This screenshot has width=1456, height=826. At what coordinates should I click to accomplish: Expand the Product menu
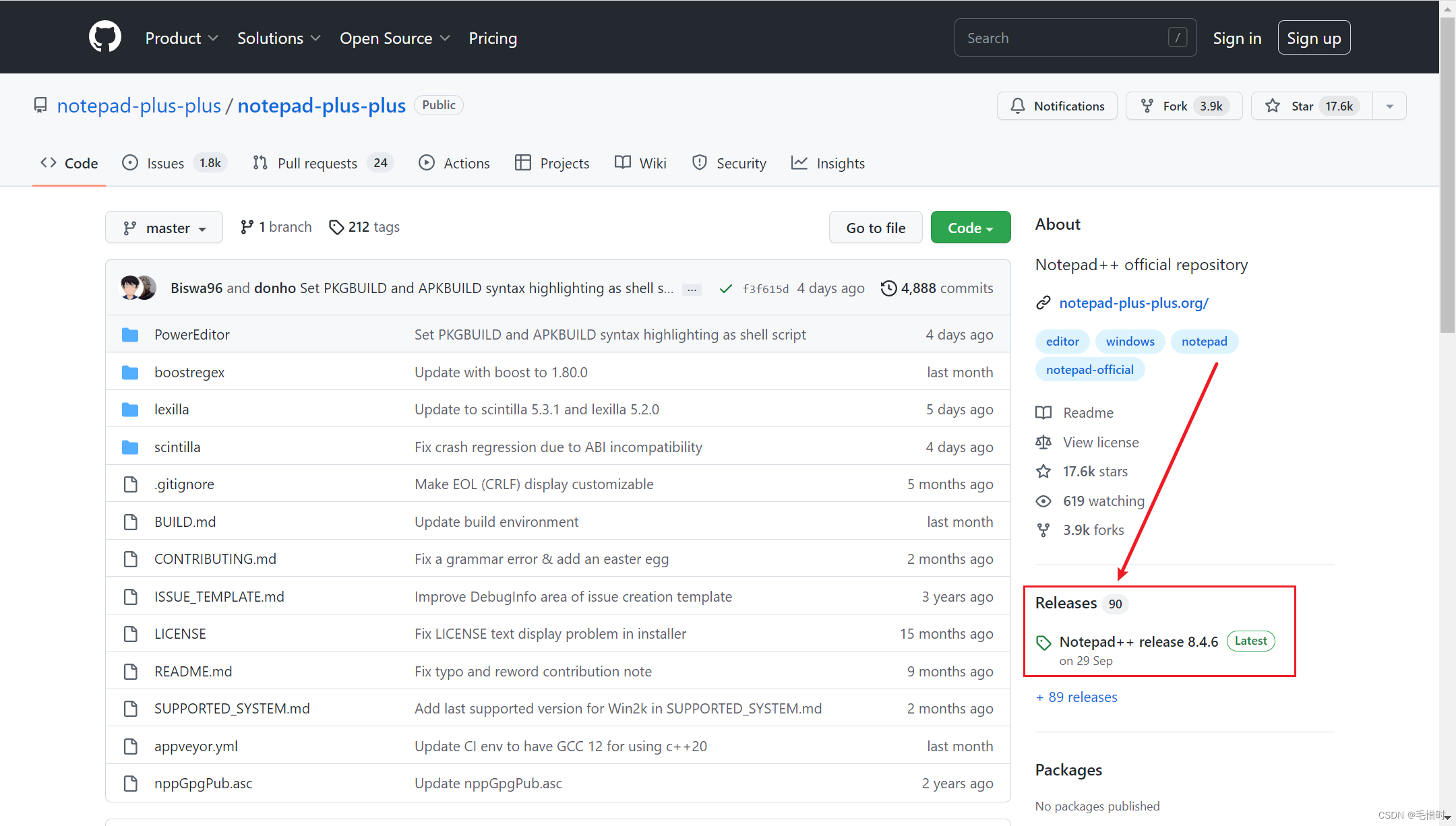point(181,38)
